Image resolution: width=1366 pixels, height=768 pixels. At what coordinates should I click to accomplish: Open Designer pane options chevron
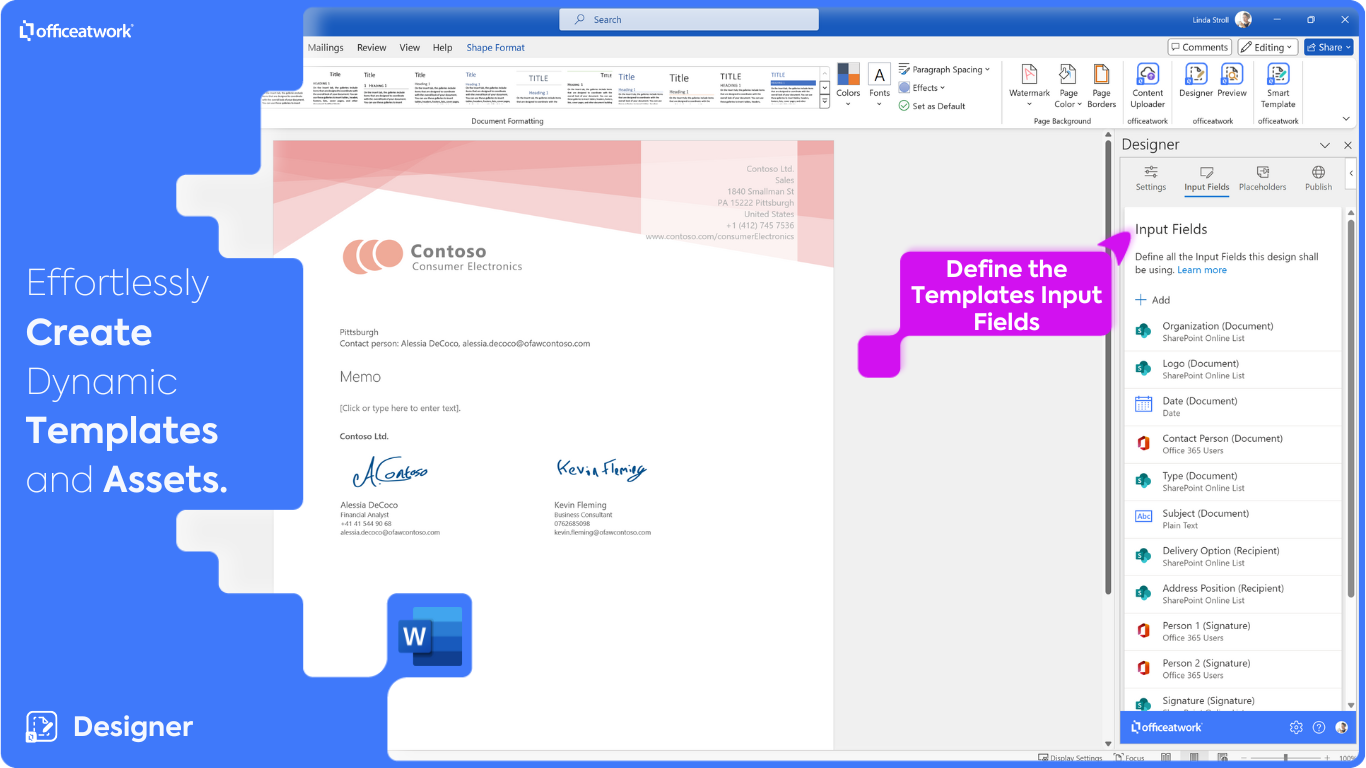pyautogui.click(x=1325, y=145)
